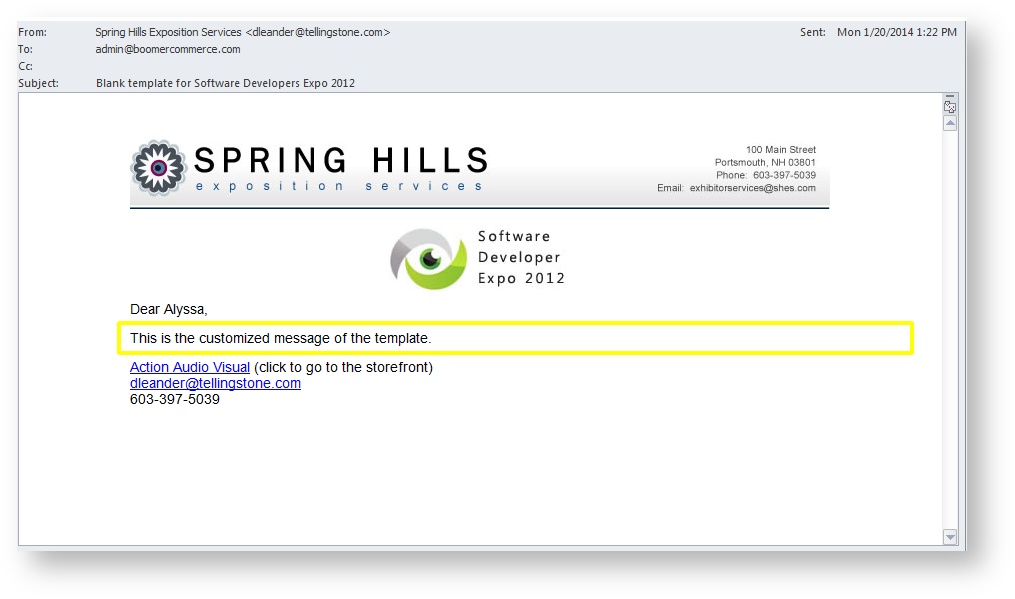Select the From field label
Viewport: 1015px width, 599px height.
click(x=31, y=31)
